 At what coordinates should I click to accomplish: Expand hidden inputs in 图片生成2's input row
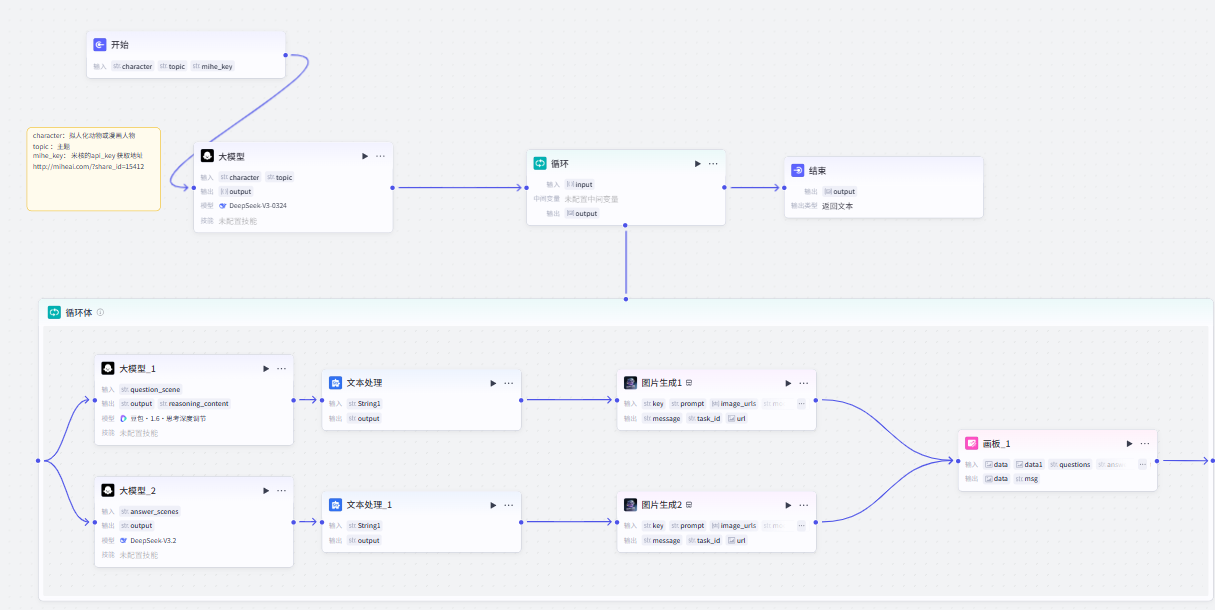[801, 526]
